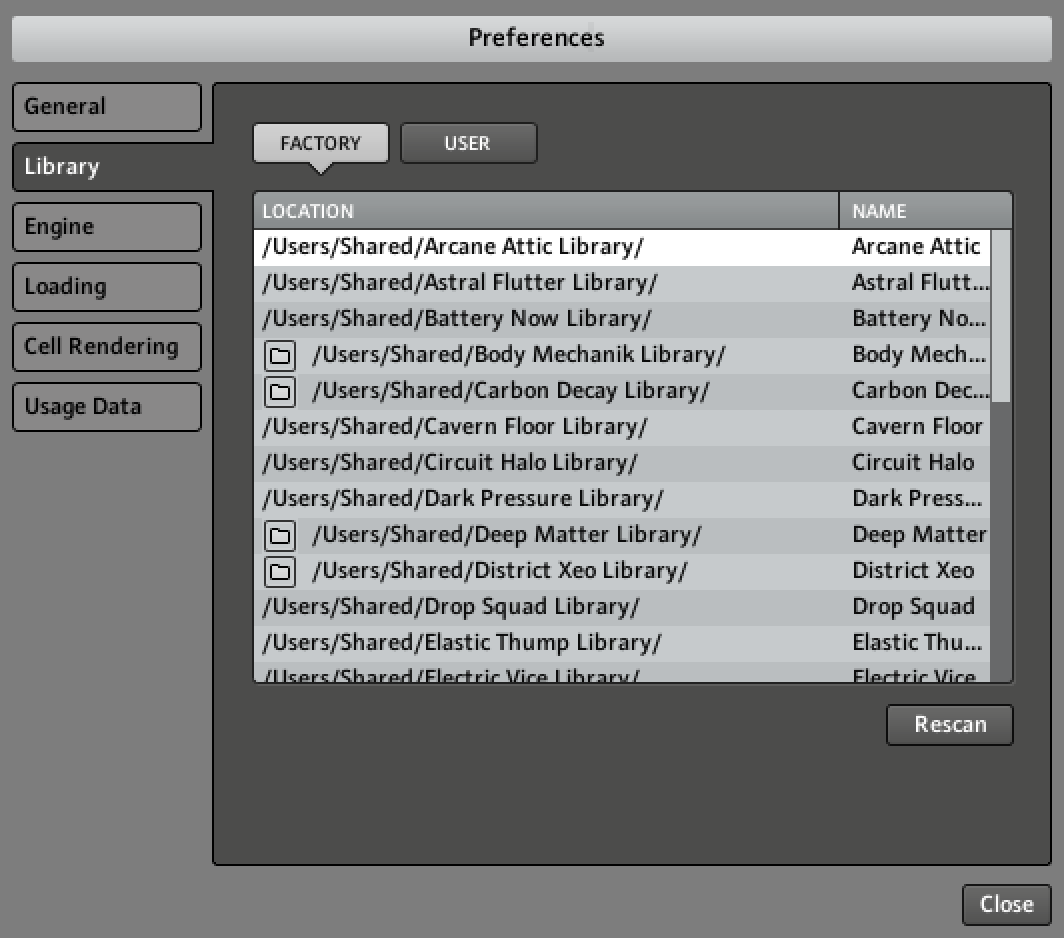Select the Loading preferences tab
The width and height of the screenshot is (1064, 938).
pyautogui.click(x=106, y=287)
